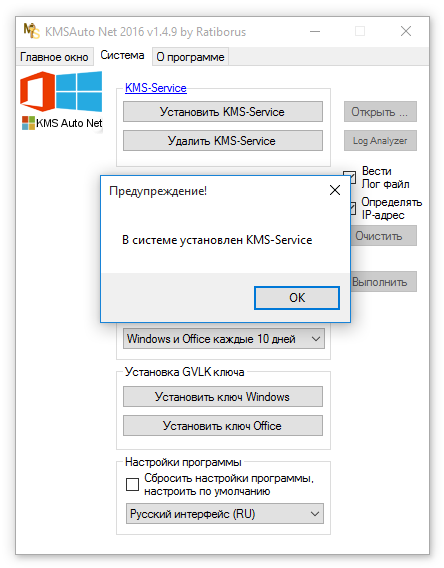Expand the Русский интерфейс (RU) language dropdown

click(x=225, y=514)
